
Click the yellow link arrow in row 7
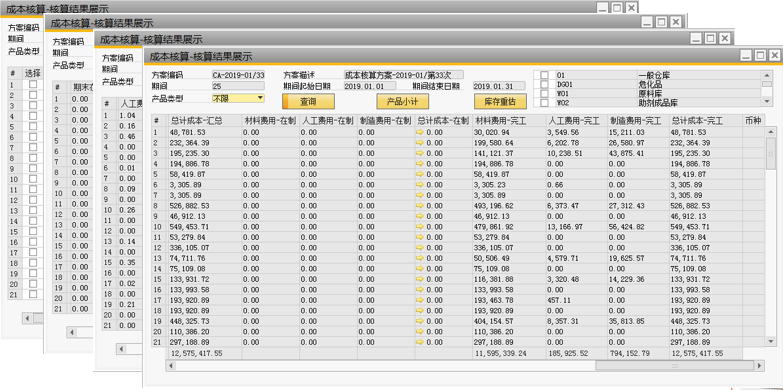[x=419, y=195]
